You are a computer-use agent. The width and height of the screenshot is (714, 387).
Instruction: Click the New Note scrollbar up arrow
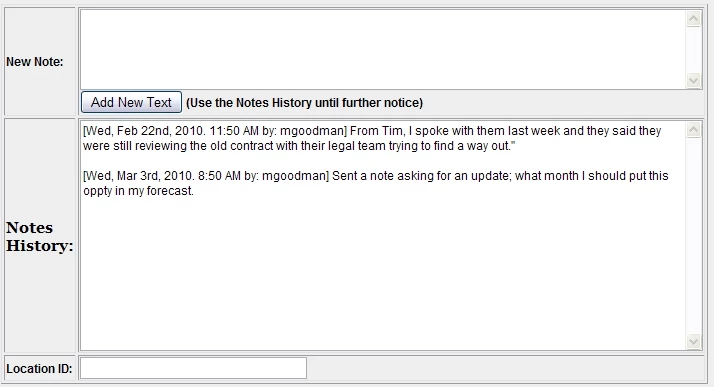(x=694, y=19)
